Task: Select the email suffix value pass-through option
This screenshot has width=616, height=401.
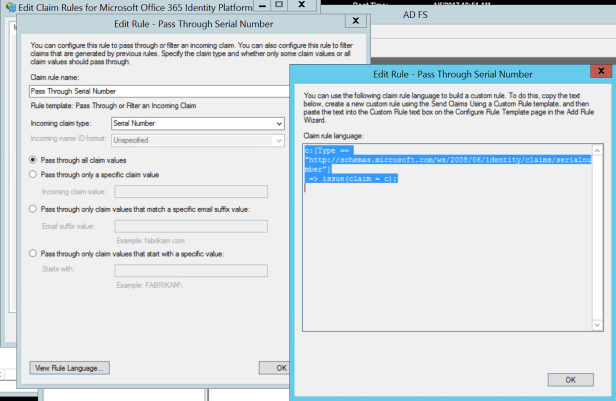Action: point(34,209)
